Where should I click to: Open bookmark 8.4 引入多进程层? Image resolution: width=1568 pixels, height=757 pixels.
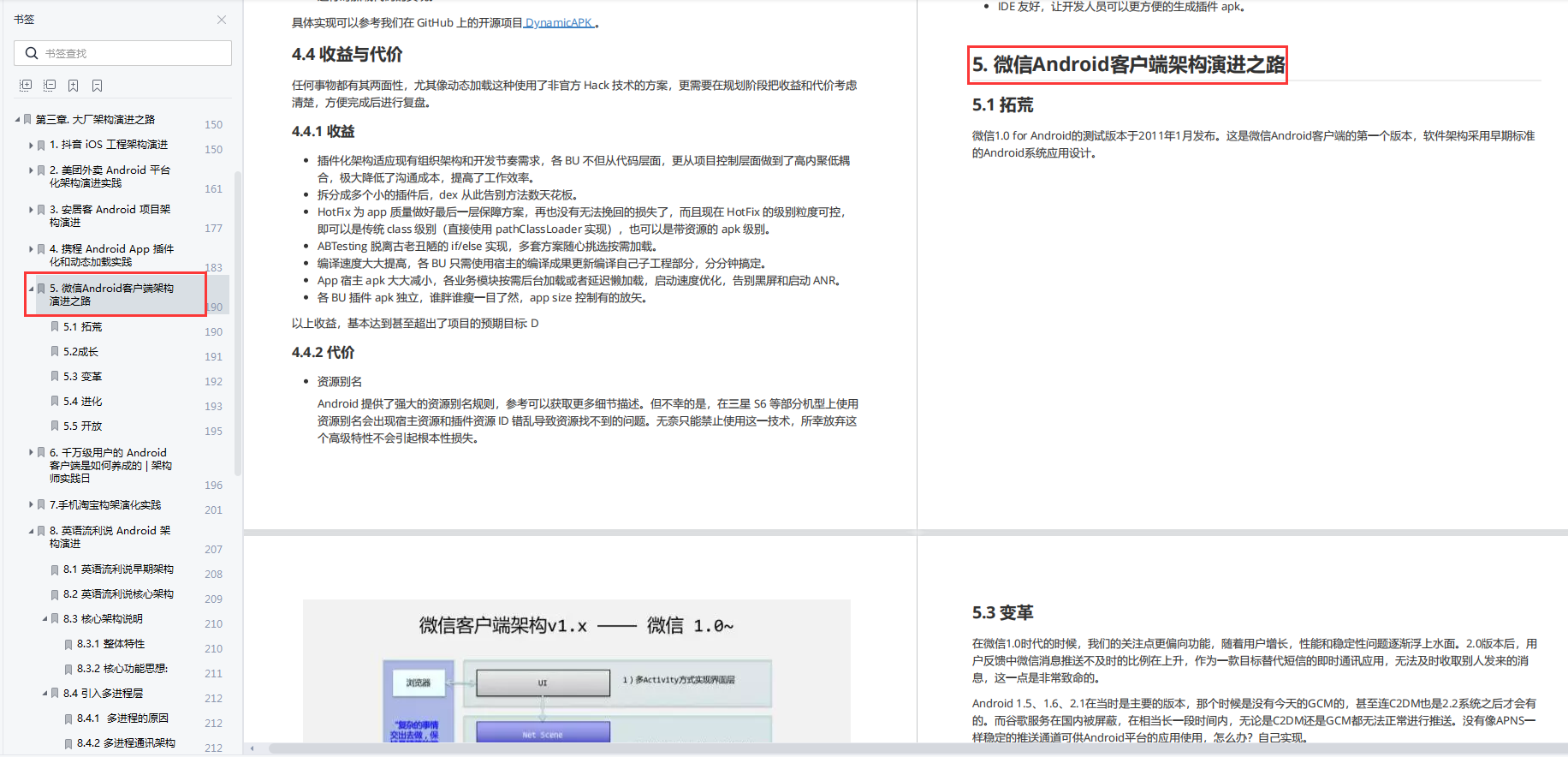(x=103, y=694)
